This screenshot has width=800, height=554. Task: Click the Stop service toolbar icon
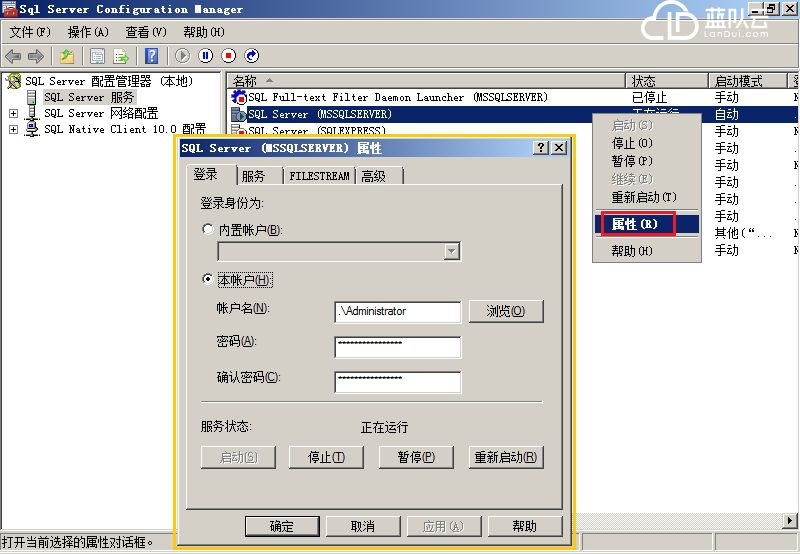coord(229,56)
